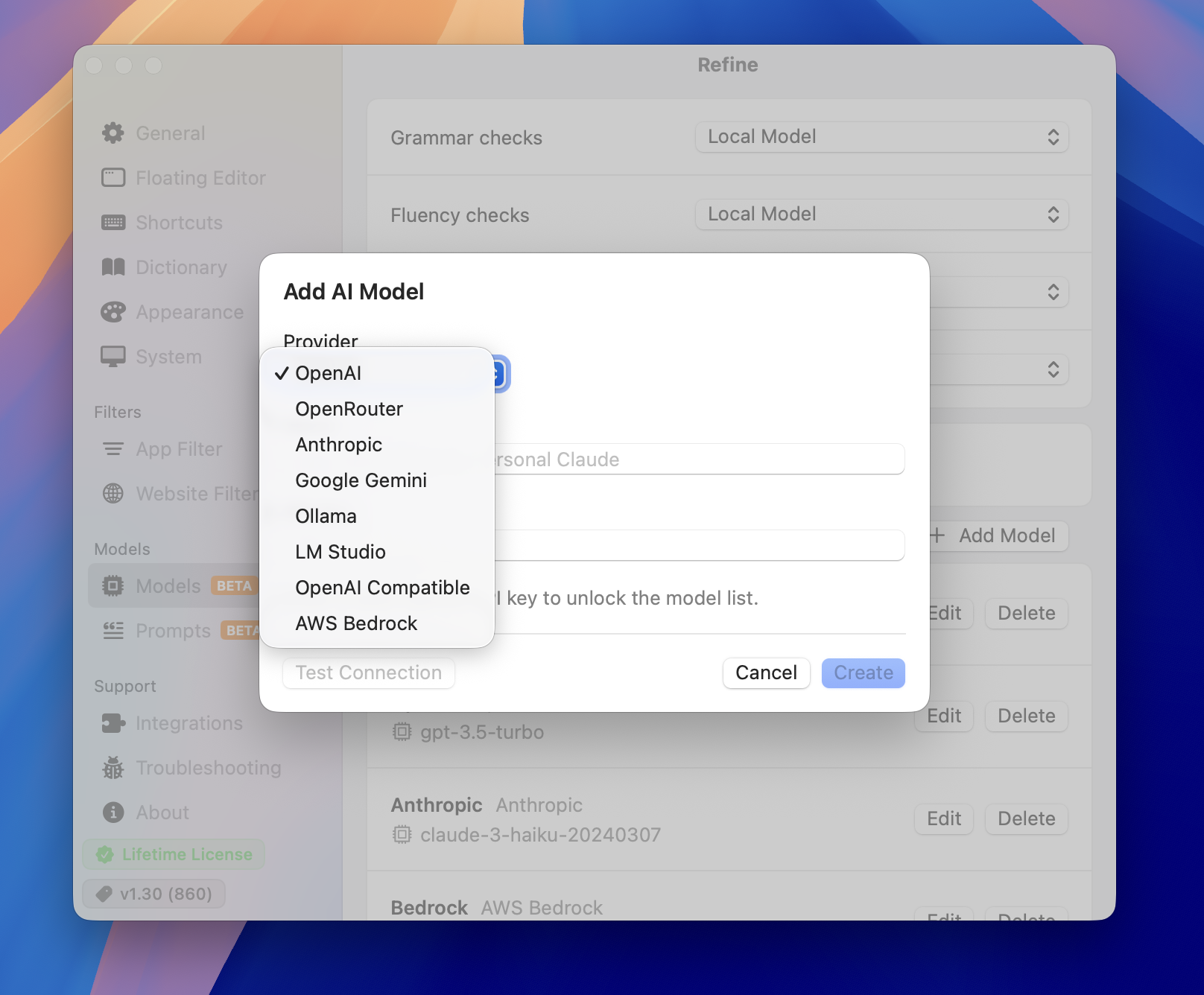Screen dimensions: 1204x995
Task: Open General settings gear icon
Action: (113, 133)
